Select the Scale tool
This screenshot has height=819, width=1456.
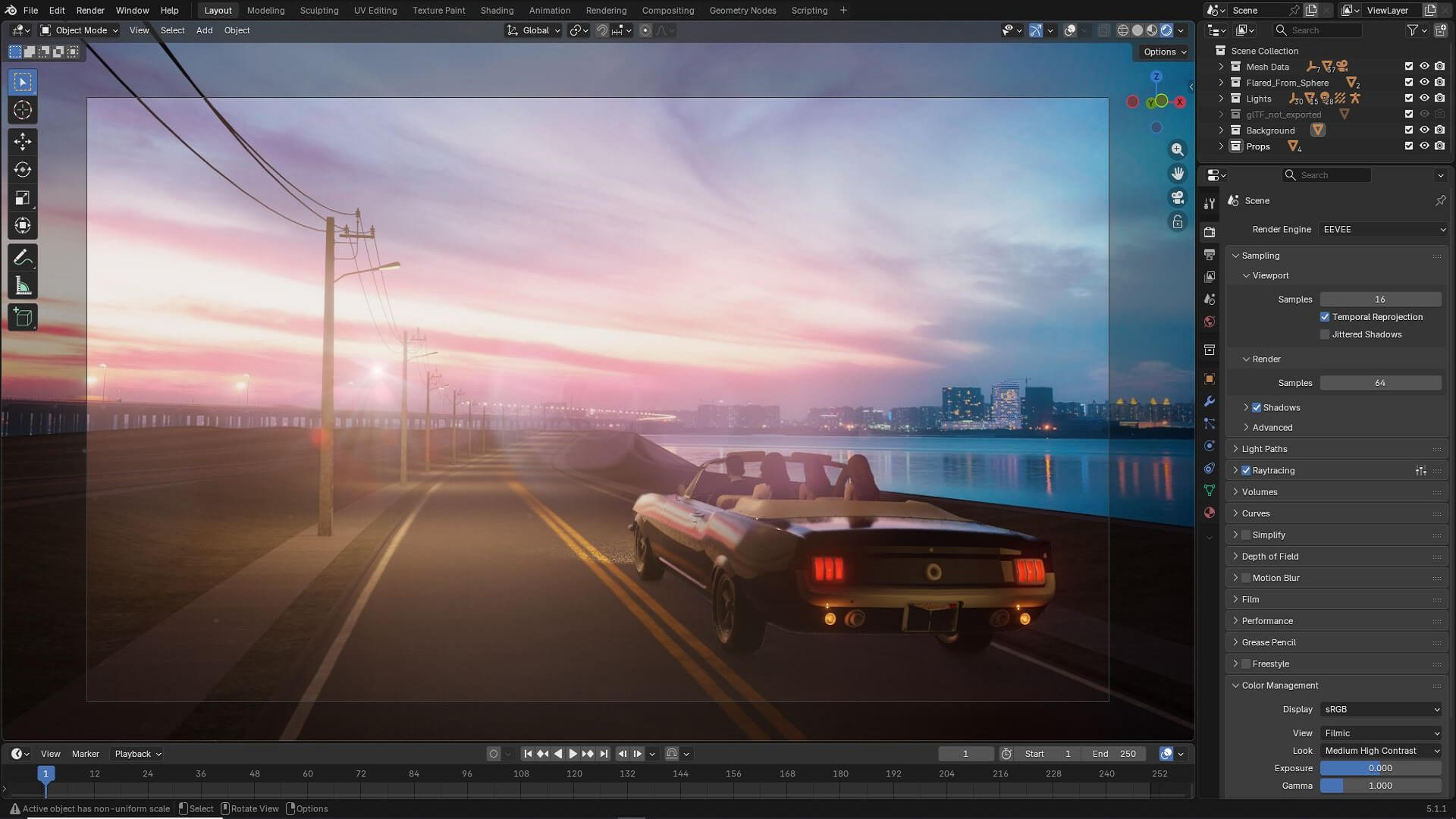pos(23,198)
